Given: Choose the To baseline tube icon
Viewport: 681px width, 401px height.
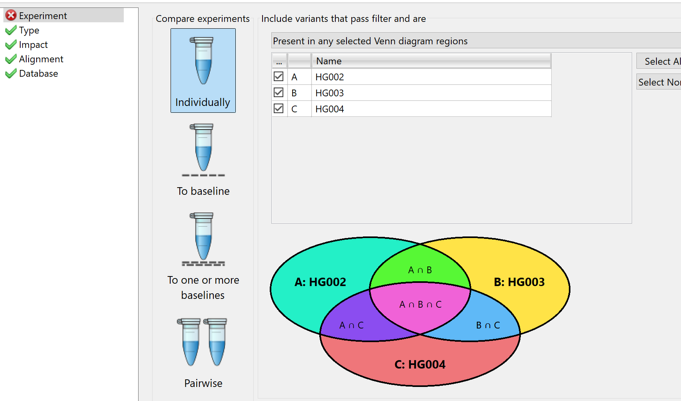Looking at the screenshot, I should [x=203, y=150].
